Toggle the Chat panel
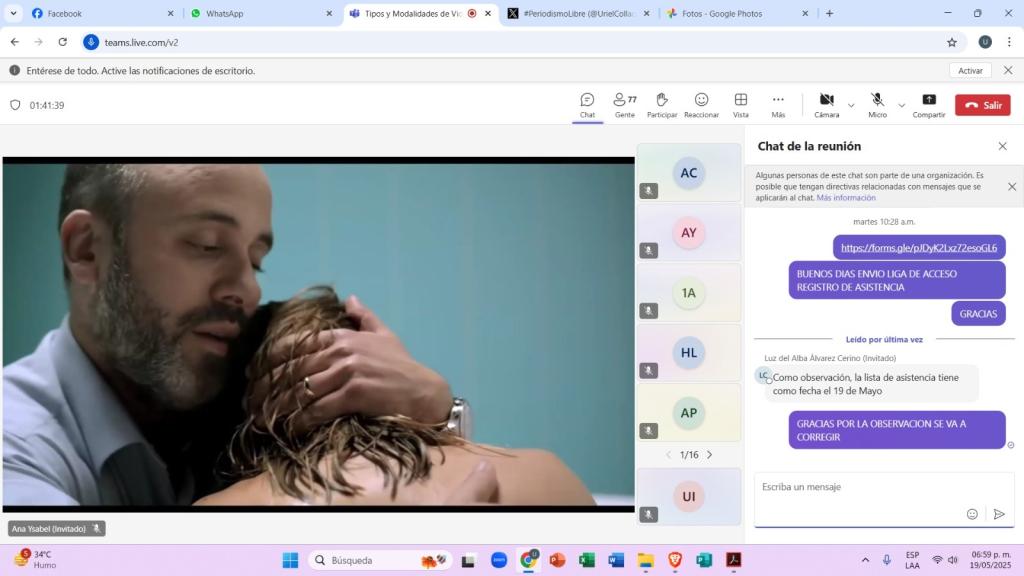1024x576 pixels. pos(587,104)
